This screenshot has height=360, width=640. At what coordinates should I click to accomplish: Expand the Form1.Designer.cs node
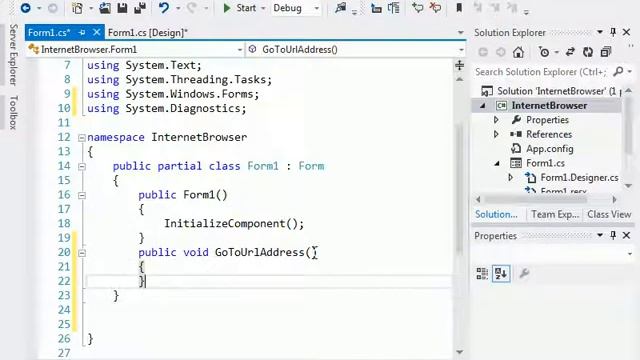pos(510,178)
